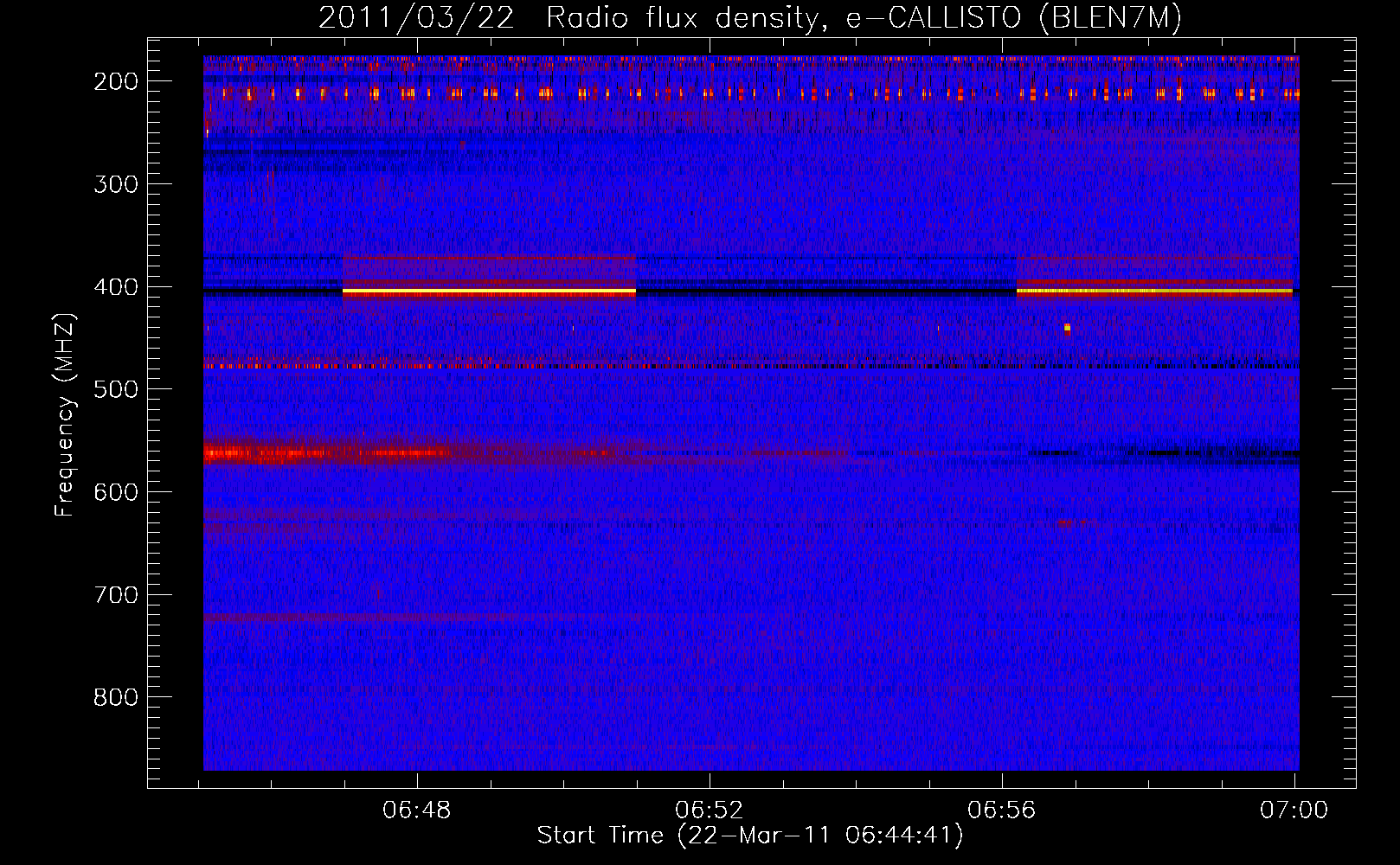Click the 600 frequency tick label
The height and width of the screenshot is (865, 1400).
(x=116, y=492)
